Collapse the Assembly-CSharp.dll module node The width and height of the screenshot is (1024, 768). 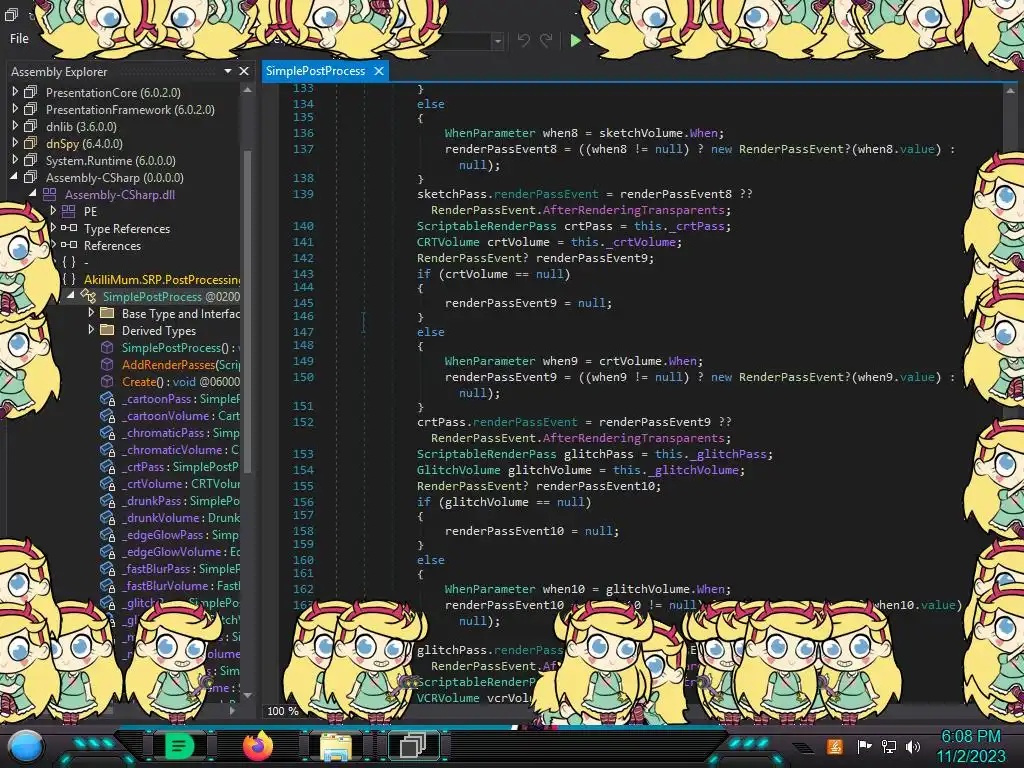(33, 194)
